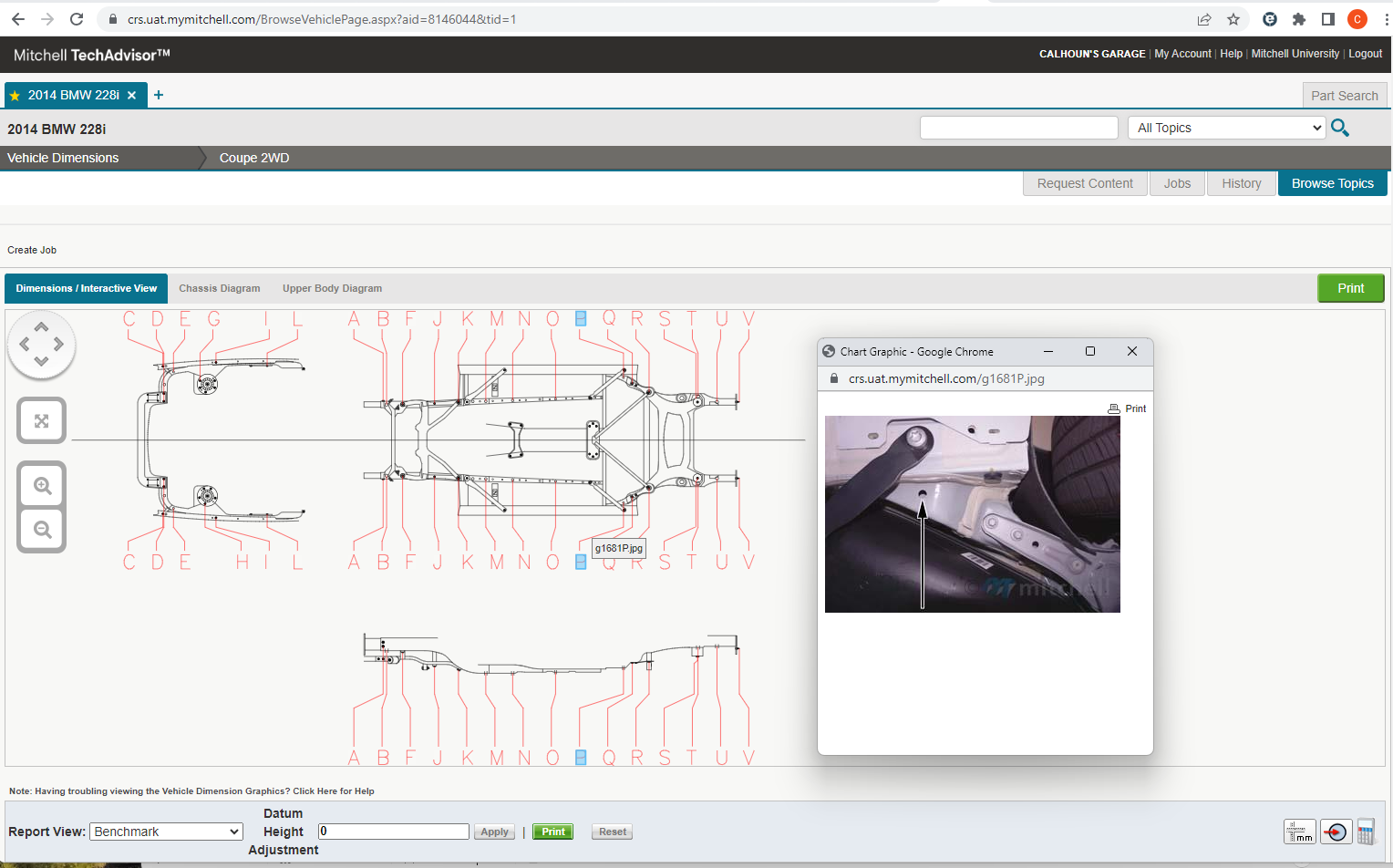Open the Request Content tab

pos(1085,183)
